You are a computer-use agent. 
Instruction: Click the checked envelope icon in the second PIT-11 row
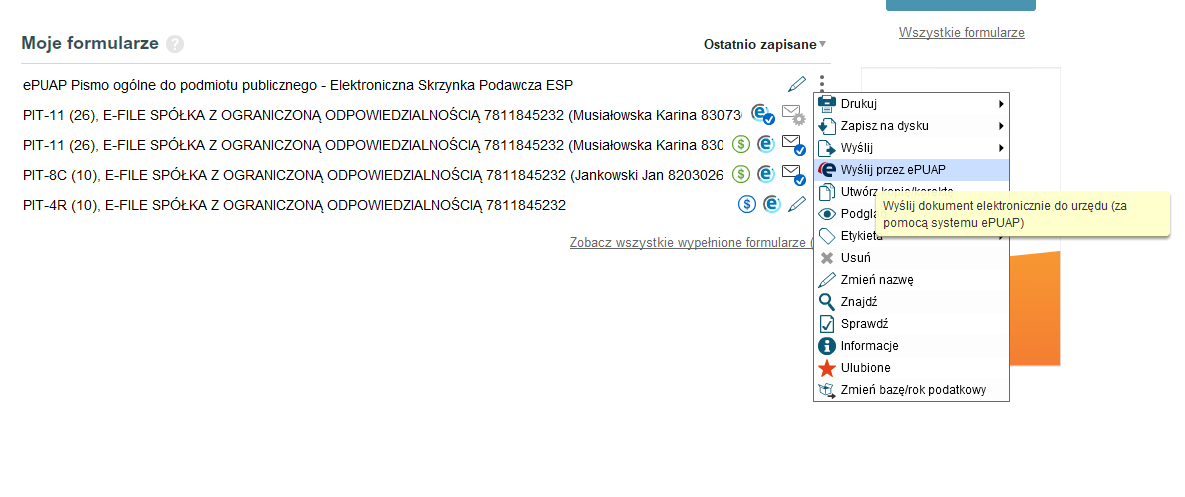click(x=793, y=144)
